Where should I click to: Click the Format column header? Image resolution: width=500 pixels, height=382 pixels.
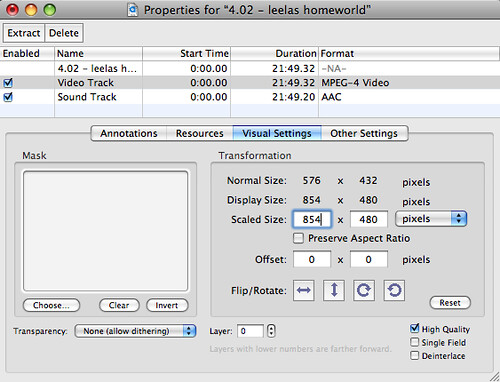point(409,53)
